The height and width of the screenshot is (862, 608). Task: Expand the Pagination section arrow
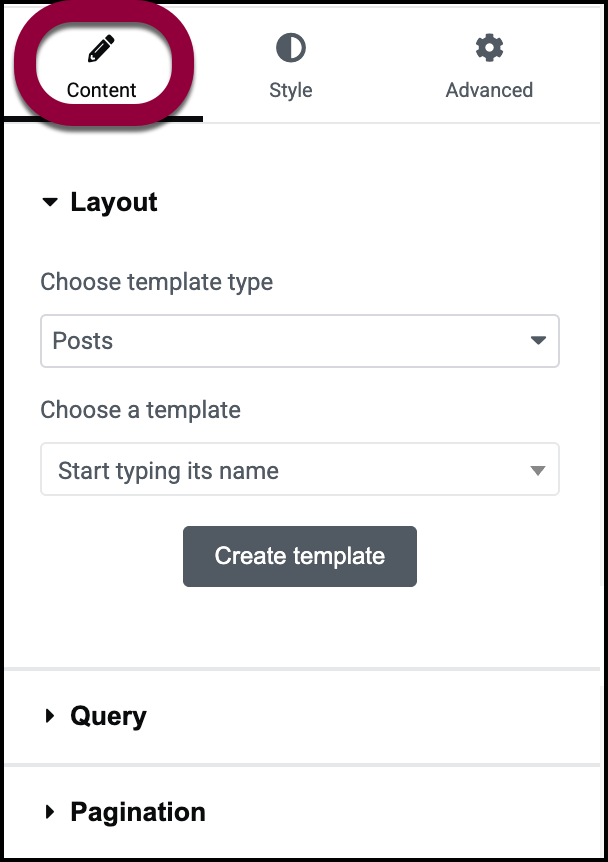click(50, 812)
